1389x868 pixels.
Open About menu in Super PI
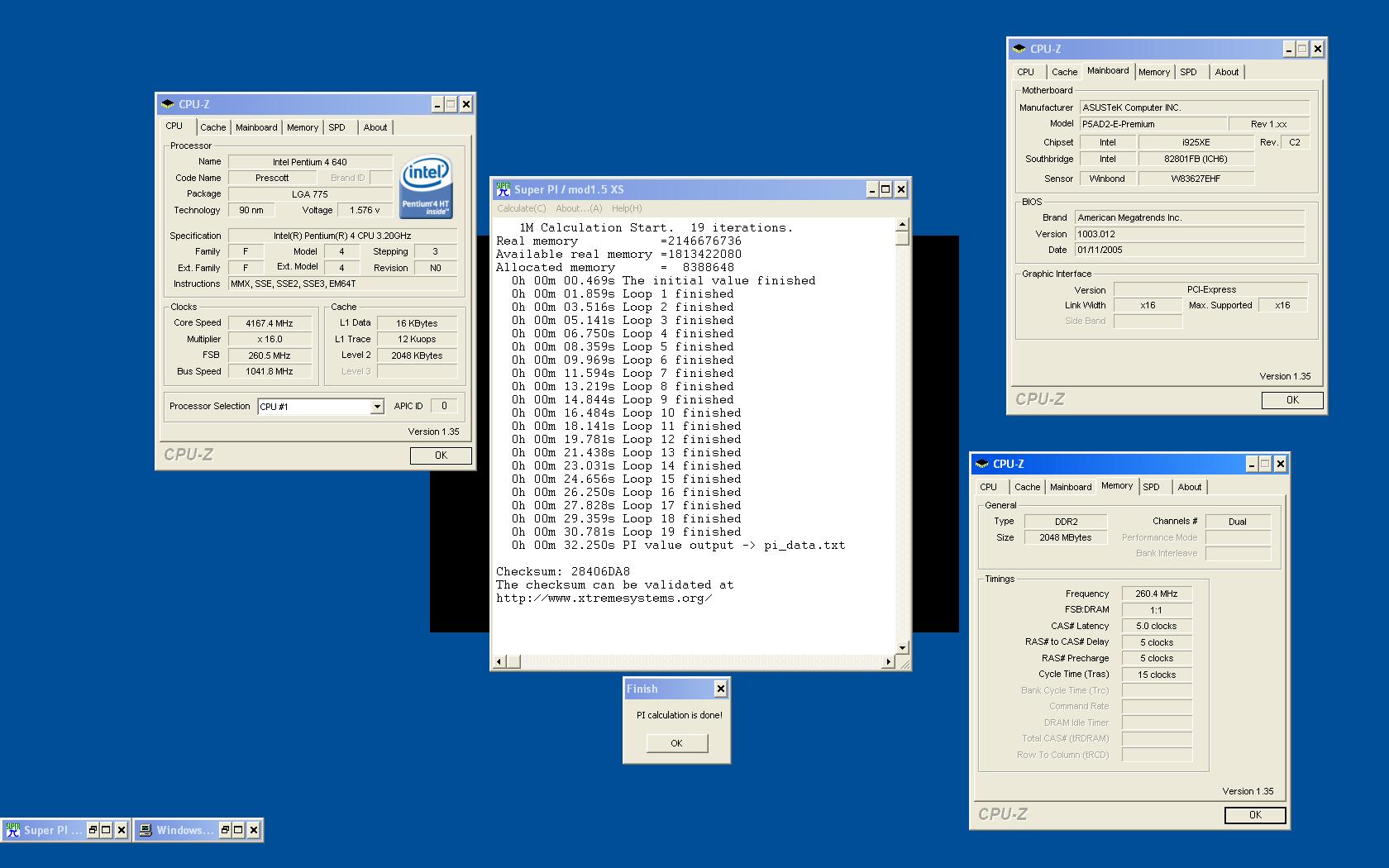[579, 208]
